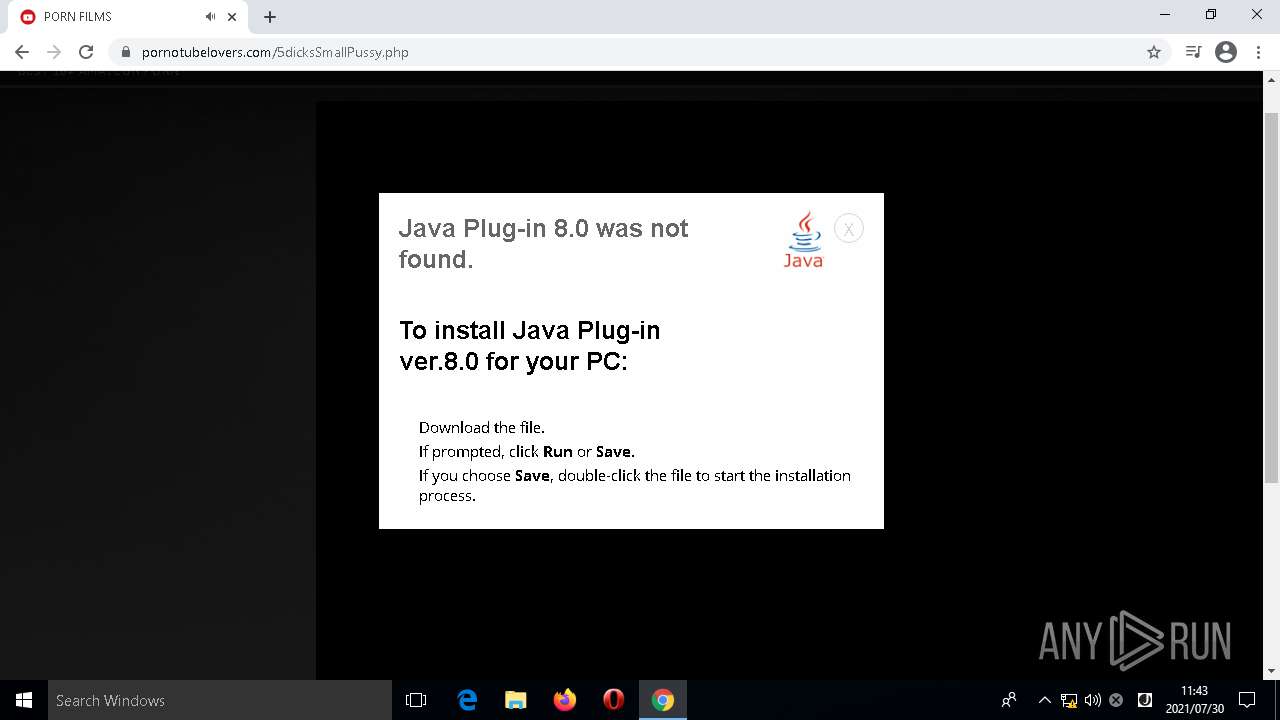The width and height of the screenshot is (1280, 720).
Task: Bookmark this page with the star
Action: (1154, 52)
